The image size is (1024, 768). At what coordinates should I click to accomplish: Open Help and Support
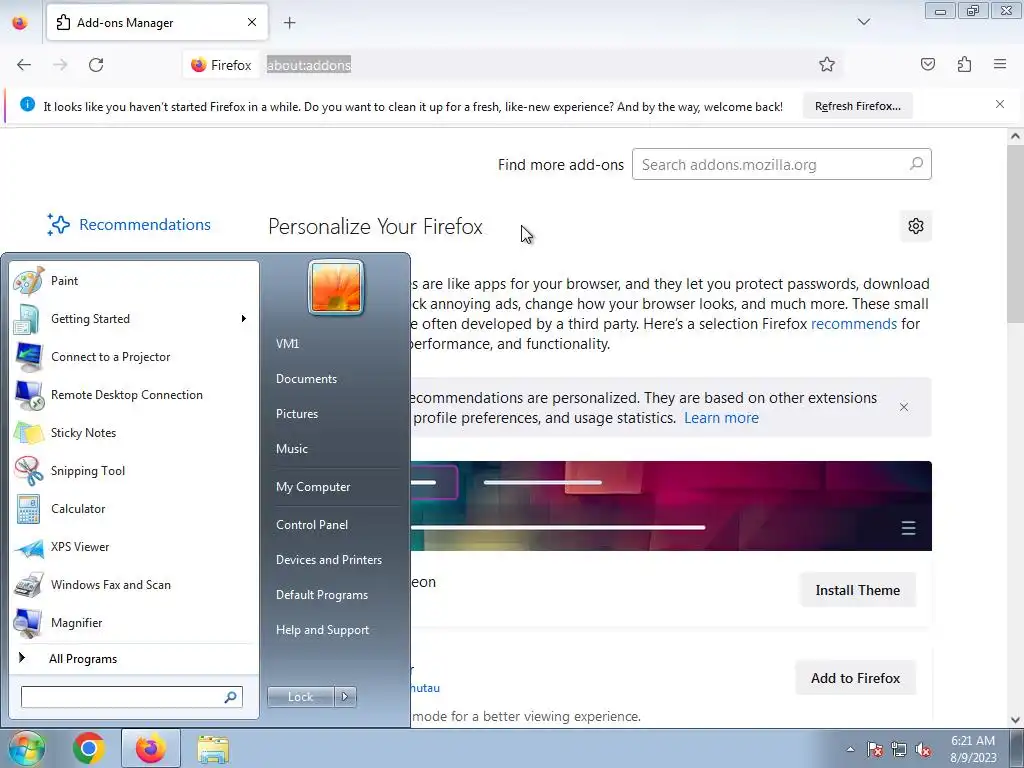[323, 630]
